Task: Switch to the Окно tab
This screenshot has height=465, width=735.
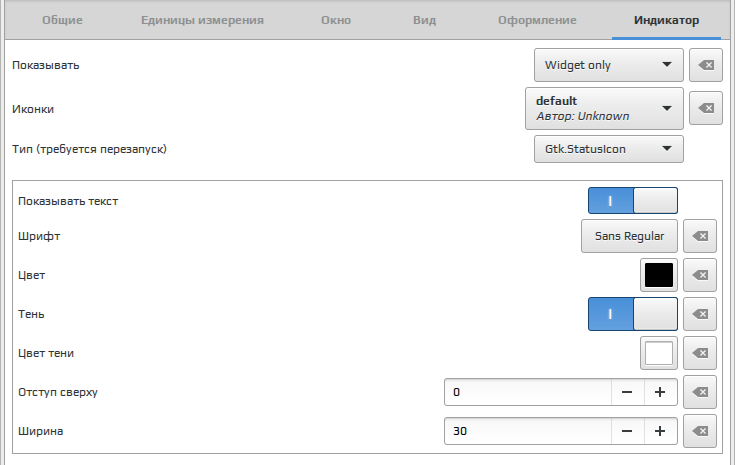Action: (336, 20)
